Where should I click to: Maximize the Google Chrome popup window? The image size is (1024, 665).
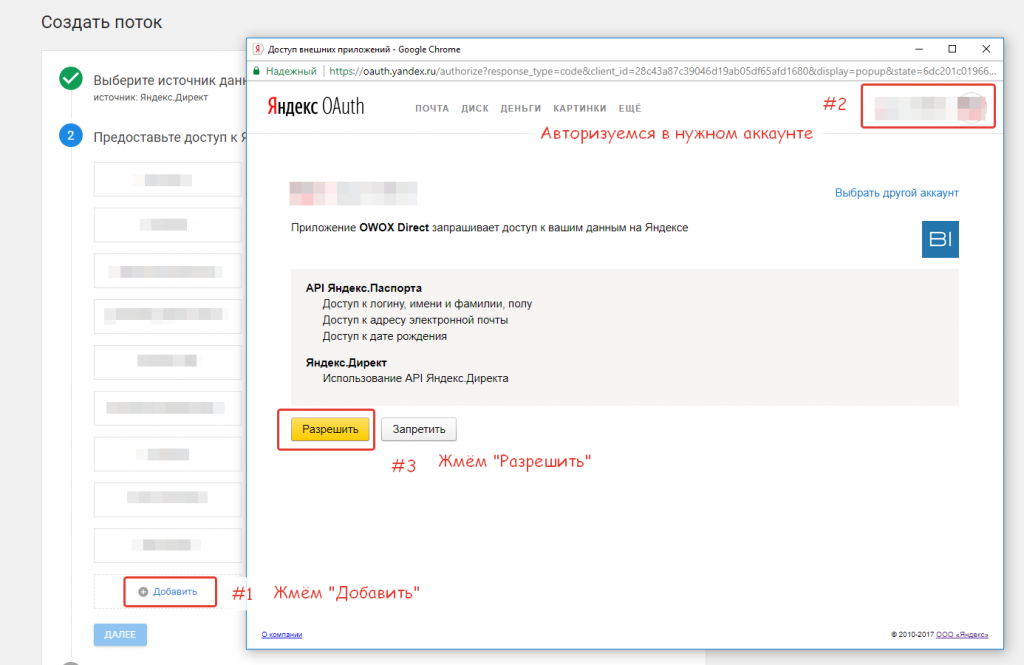pyautogui.click(x=952, y=49)
